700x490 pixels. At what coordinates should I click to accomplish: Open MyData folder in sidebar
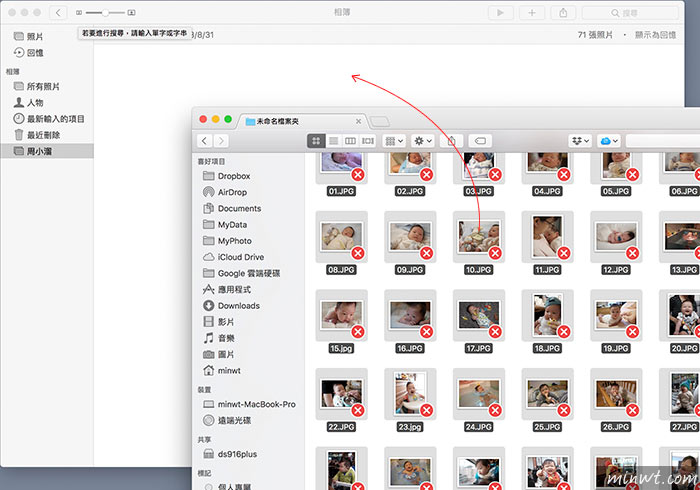pos(225,224)
